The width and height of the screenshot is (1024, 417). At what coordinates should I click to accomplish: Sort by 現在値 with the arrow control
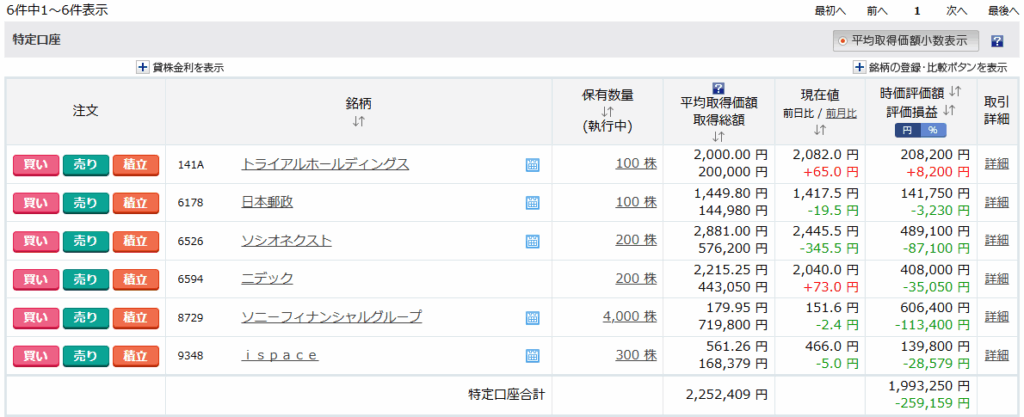[x=819, y=130]
